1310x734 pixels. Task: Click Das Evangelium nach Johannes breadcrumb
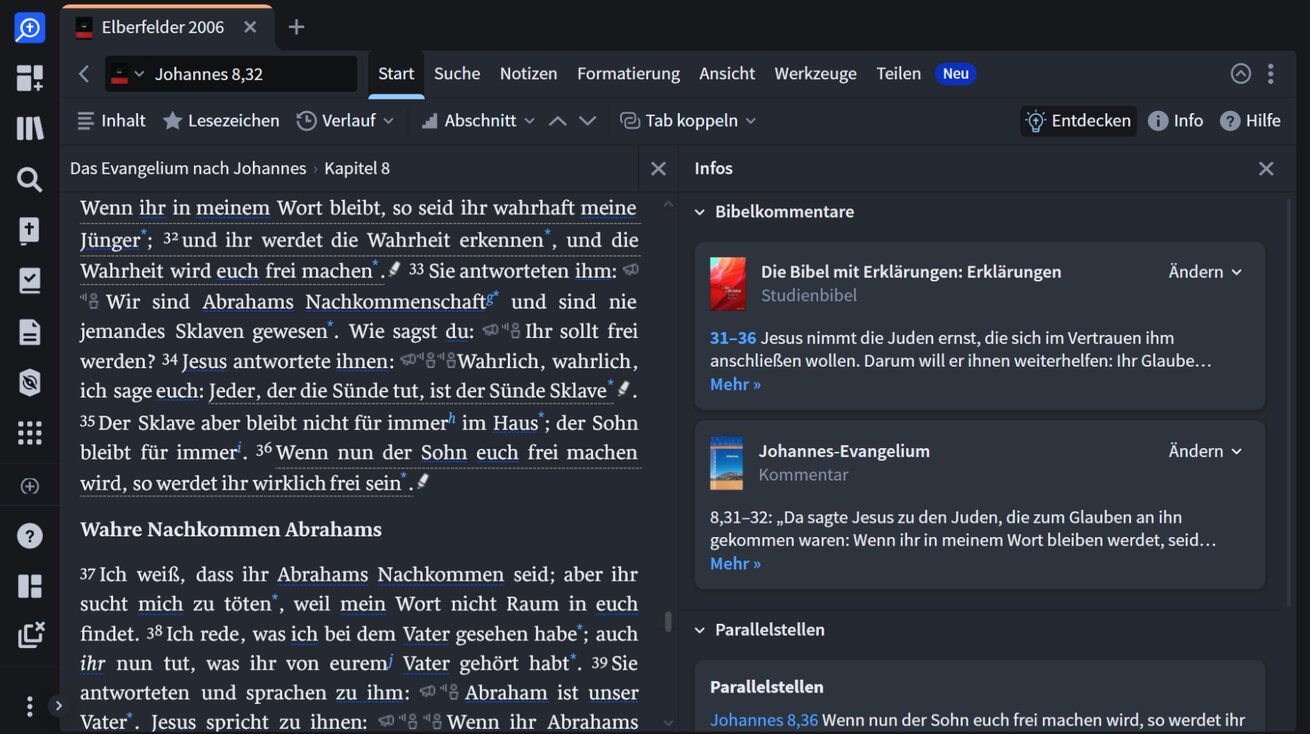click(188, 168)
